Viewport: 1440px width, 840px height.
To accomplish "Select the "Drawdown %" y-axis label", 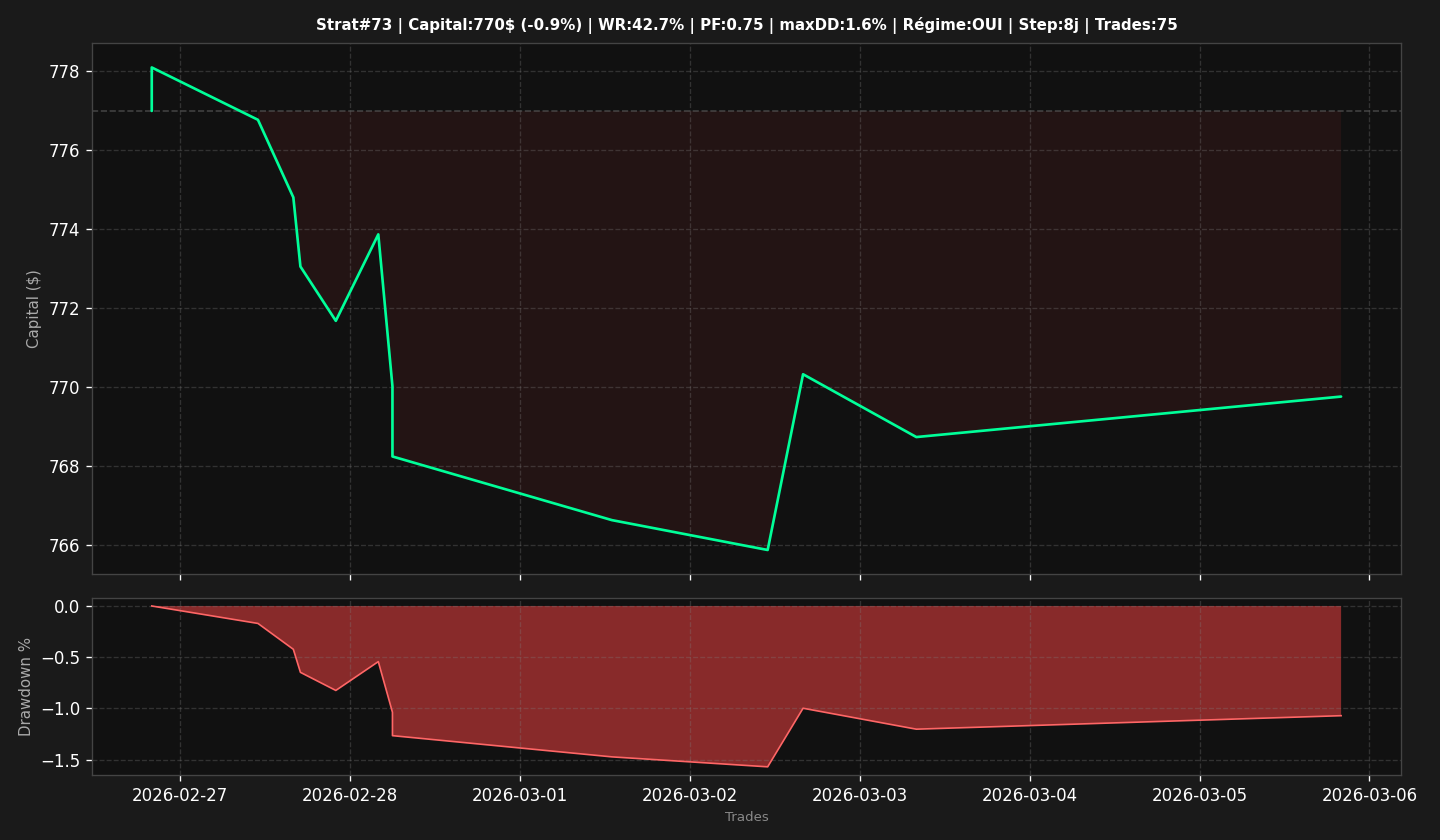I will (26, 687).
